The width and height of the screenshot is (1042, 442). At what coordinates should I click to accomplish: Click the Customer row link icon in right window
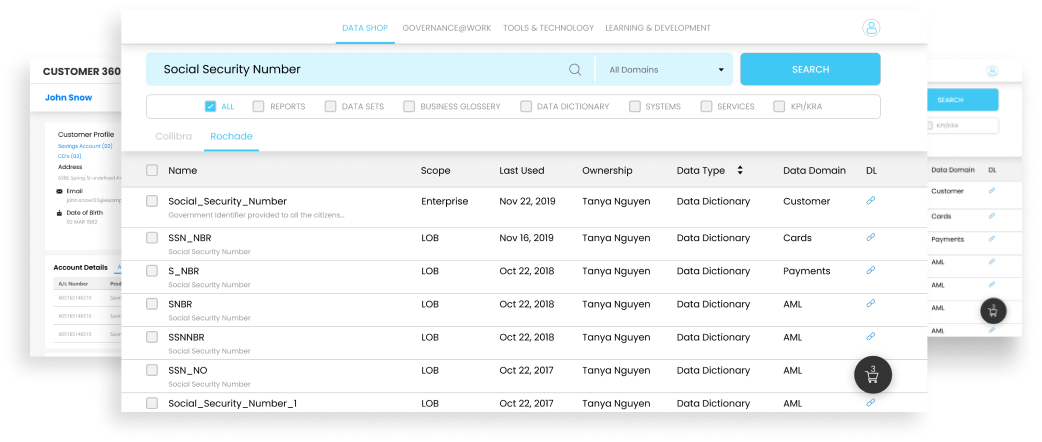pyautogui.click(x=991, y=191)
